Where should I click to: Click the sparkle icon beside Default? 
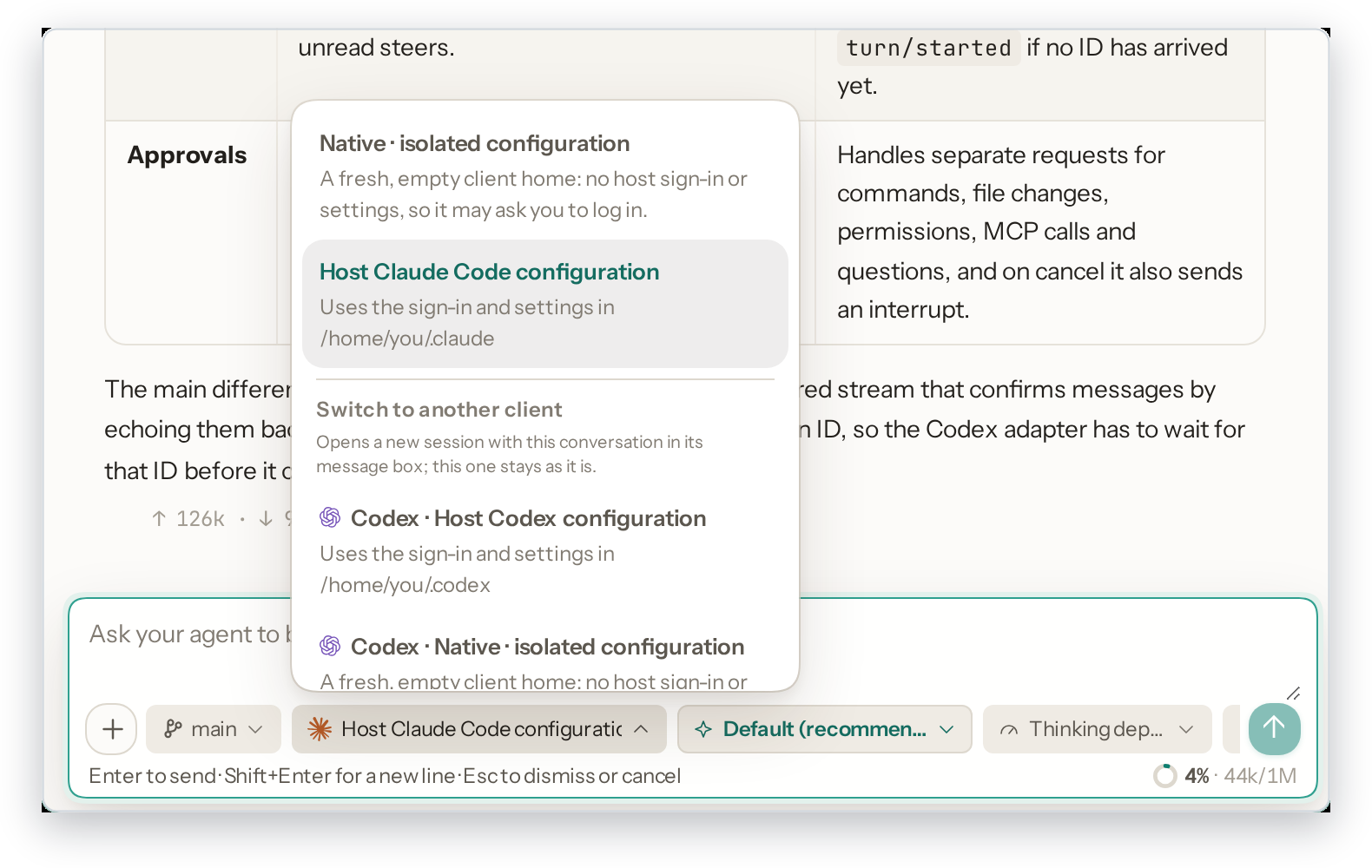(703, 729)
